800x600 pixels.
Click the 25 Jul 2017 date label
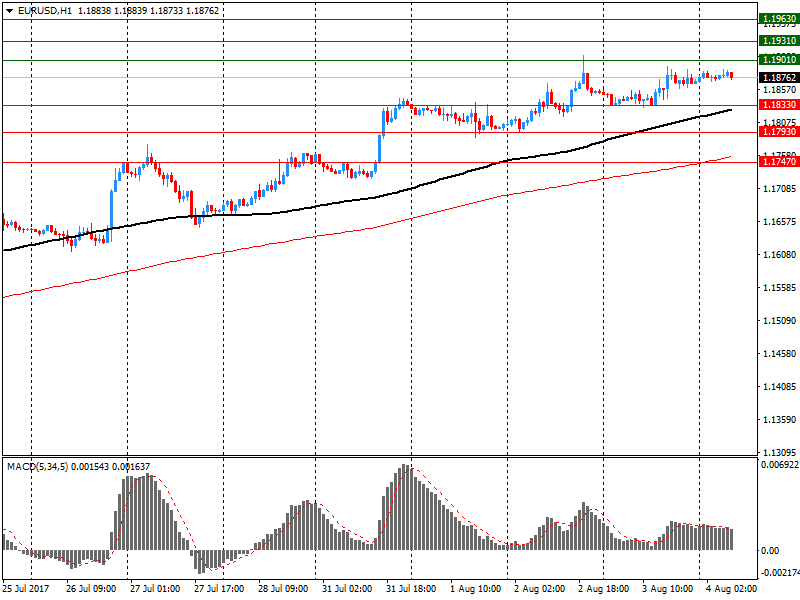tap(26, 589)
